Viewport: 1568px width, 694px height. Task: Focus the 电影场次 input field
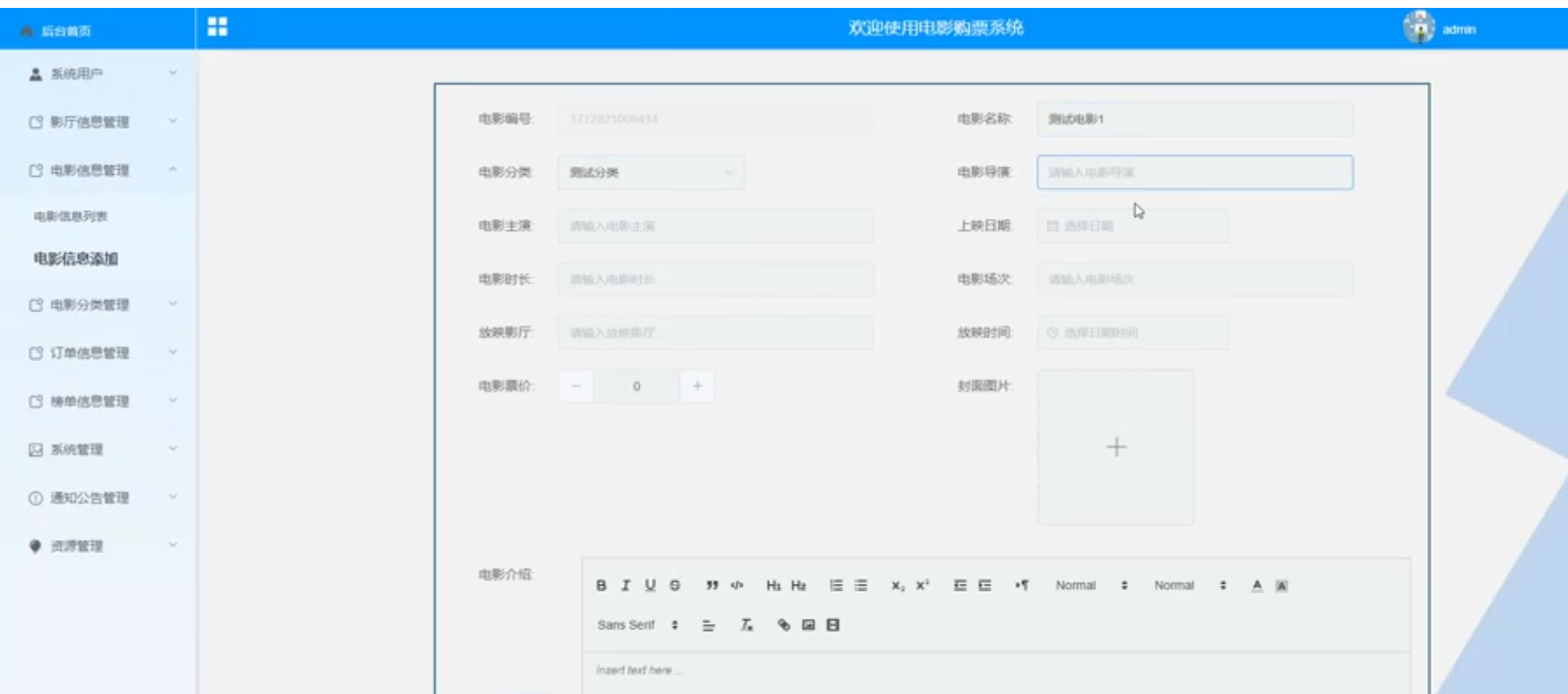(x=1195, y=279)
